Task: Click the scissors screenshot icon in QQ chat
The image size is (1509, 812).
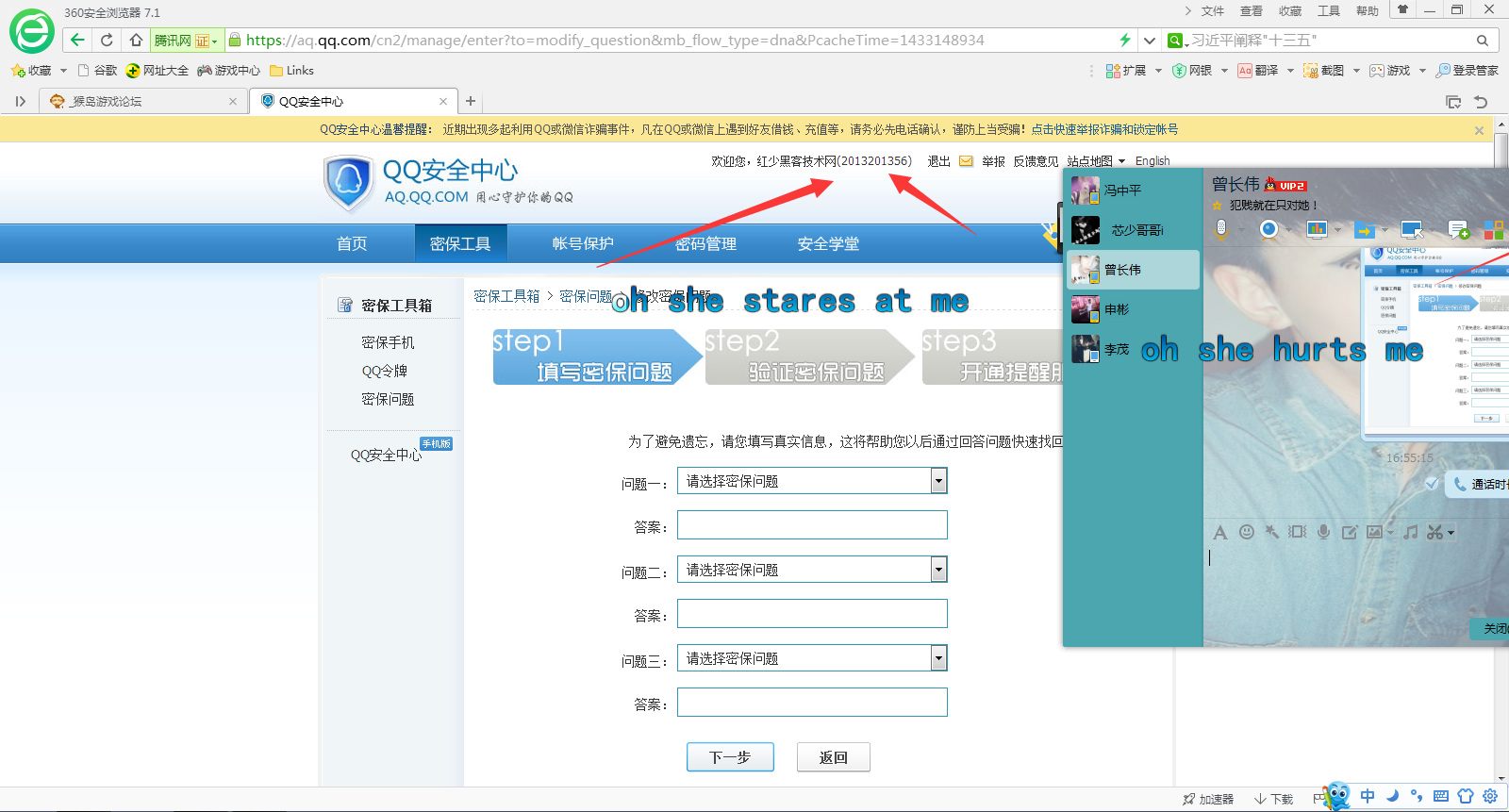Action: pyautogui.click(x=1434, y=532)
